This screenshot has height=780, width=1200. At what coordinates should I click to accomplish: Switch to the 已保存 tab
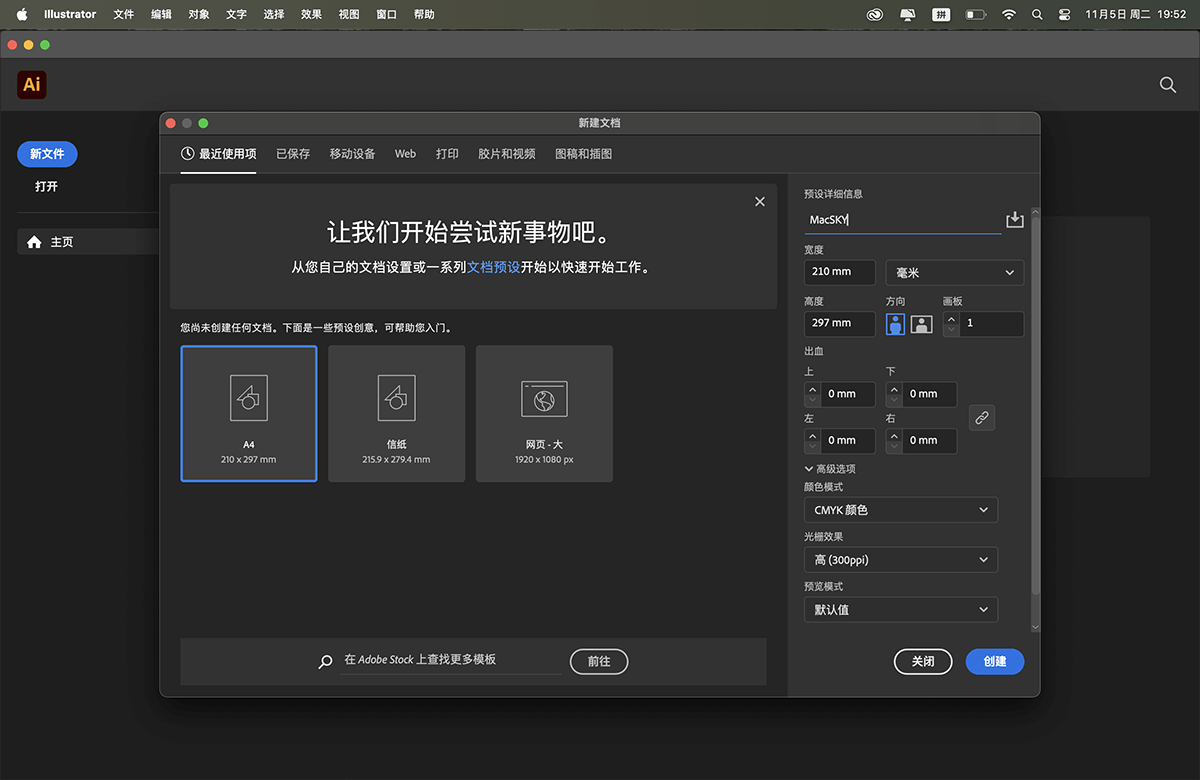[x=293, y=154]
